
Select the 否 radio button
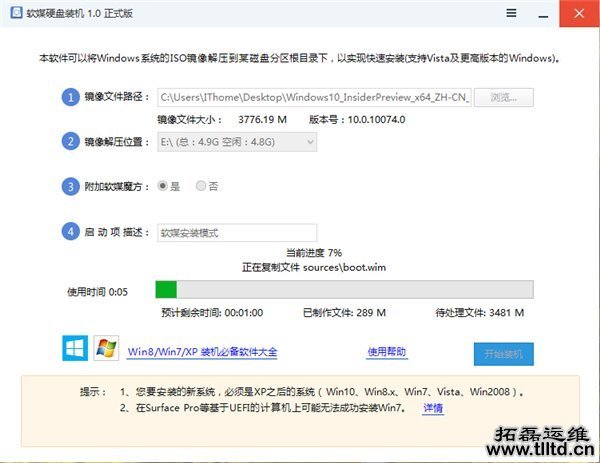click(x=201, y=186)
